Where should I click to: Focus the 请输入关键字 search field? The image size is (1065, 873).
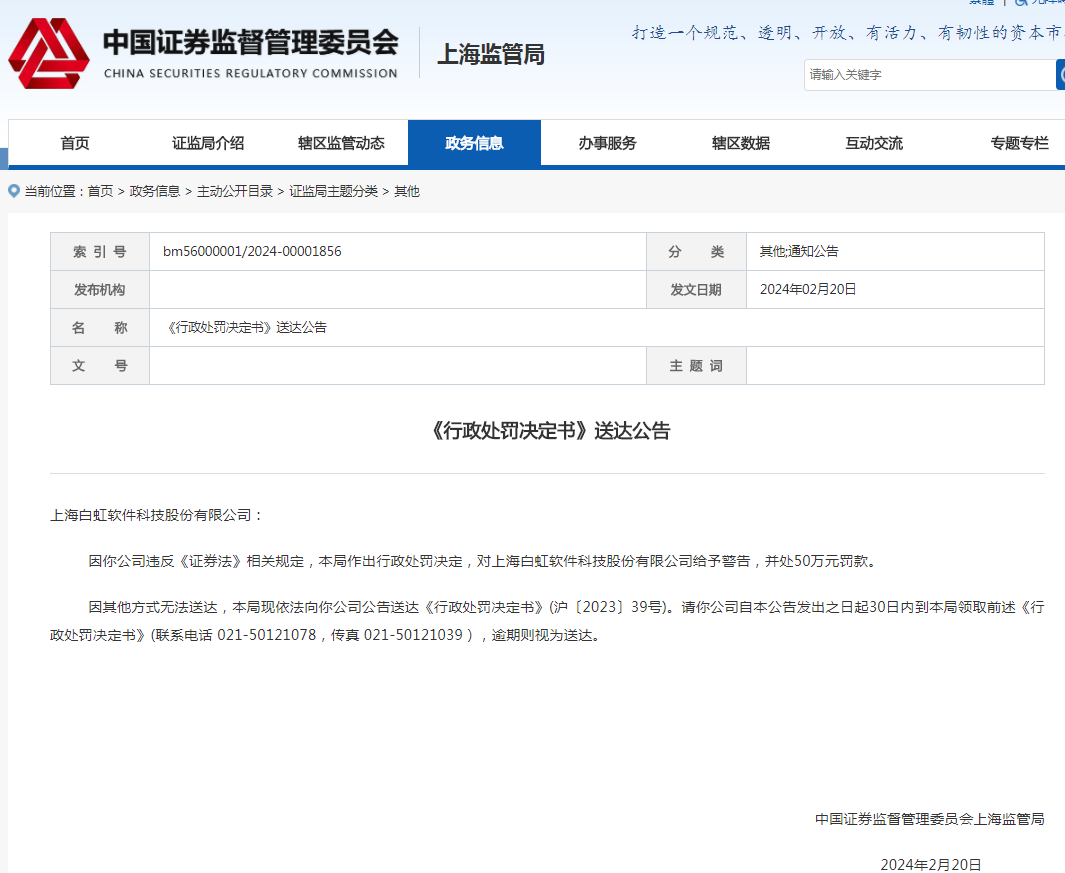point(928,75)
